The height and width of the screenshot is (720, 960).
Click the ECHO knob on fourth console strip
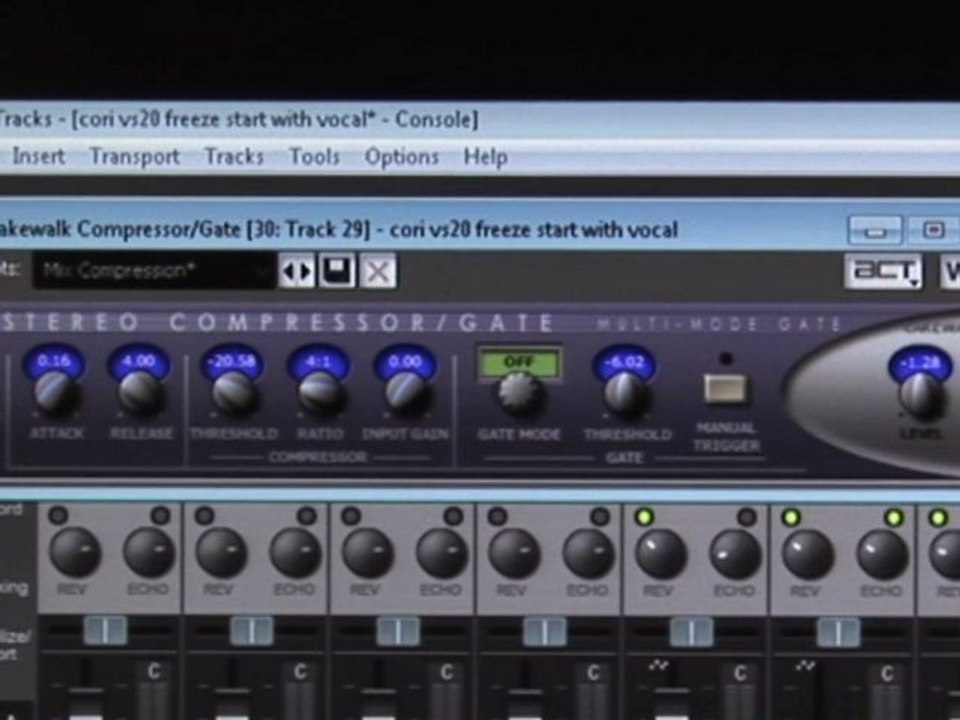click(x=588, y=554)
